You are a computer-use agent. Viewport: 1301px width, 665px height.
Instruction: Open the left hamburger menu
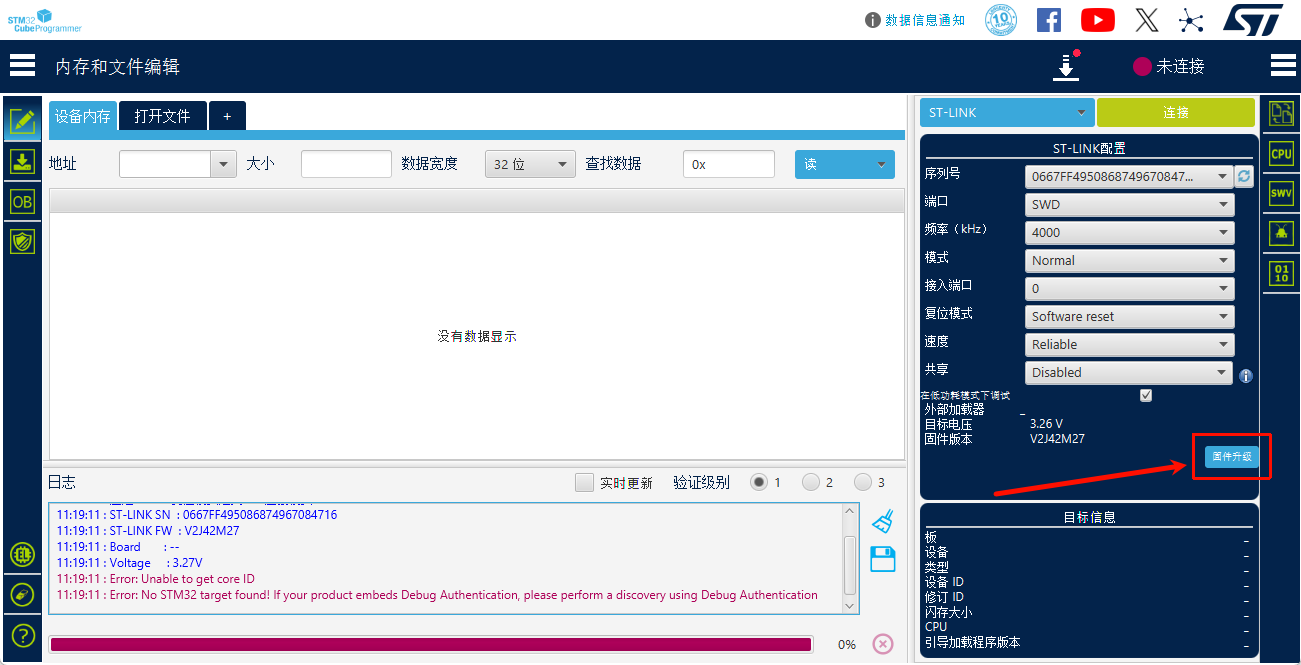[22, 64]
